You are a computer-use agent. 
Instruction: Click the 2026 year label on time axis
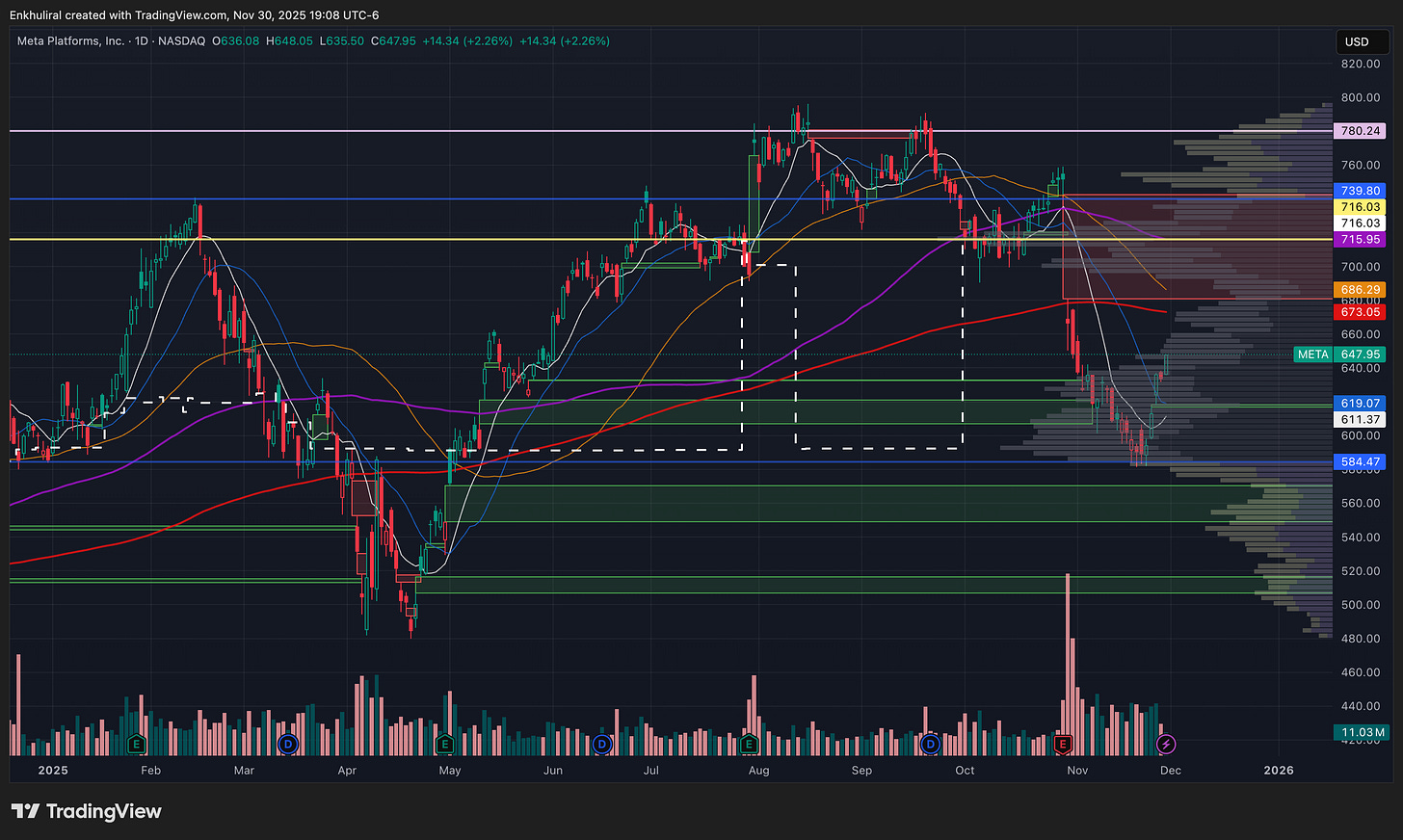tap(1279, 771)
